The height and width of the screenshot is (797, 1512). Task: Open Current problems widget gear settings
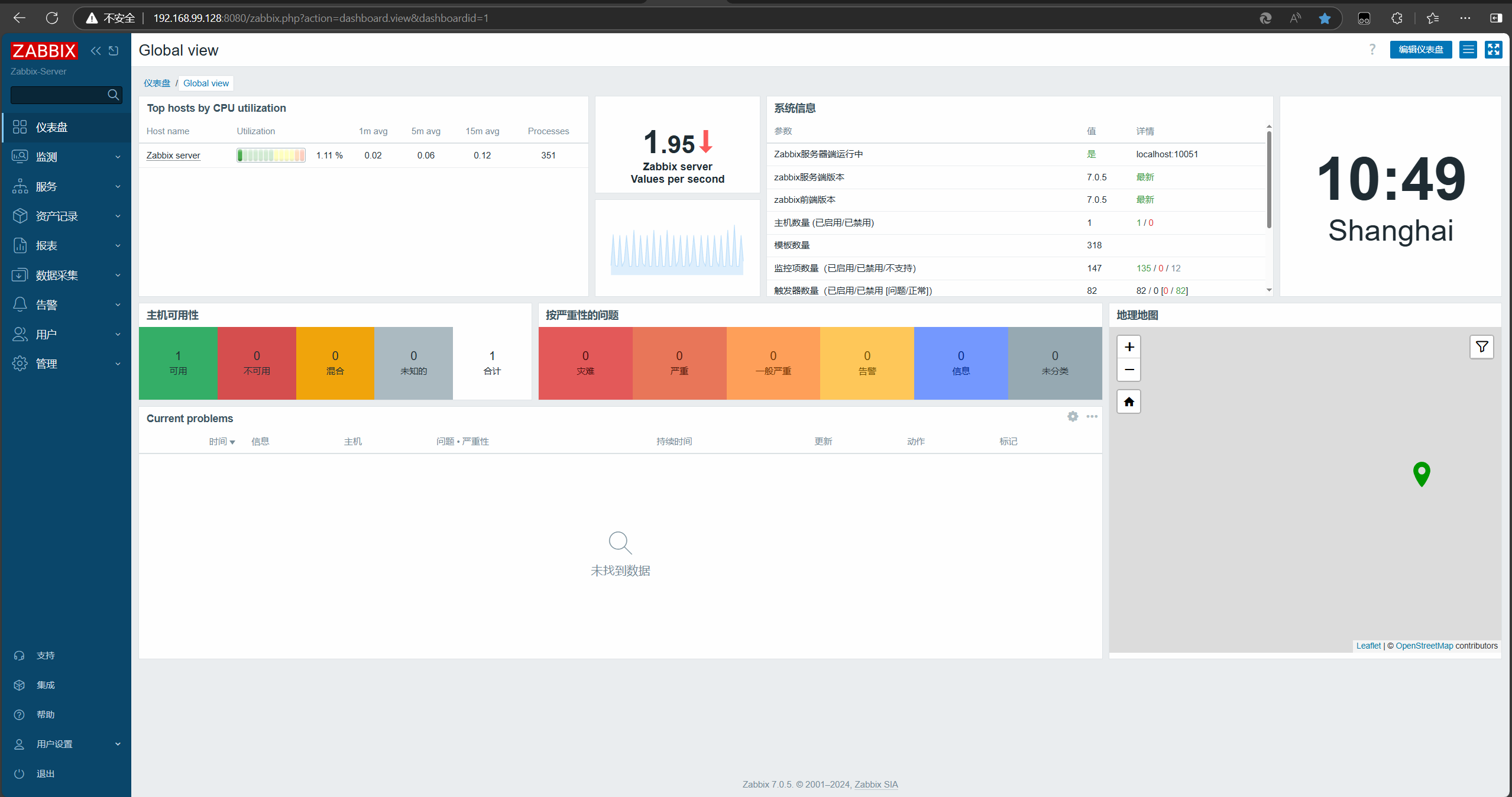click(x=1073, y=417)
